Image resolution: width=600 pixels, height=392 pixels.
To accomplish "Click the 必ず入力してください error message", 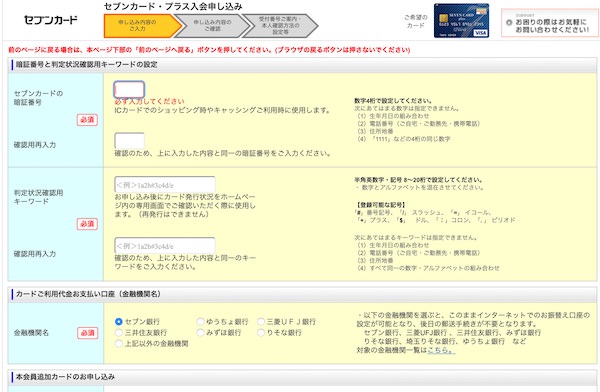I will coord(150,101).
